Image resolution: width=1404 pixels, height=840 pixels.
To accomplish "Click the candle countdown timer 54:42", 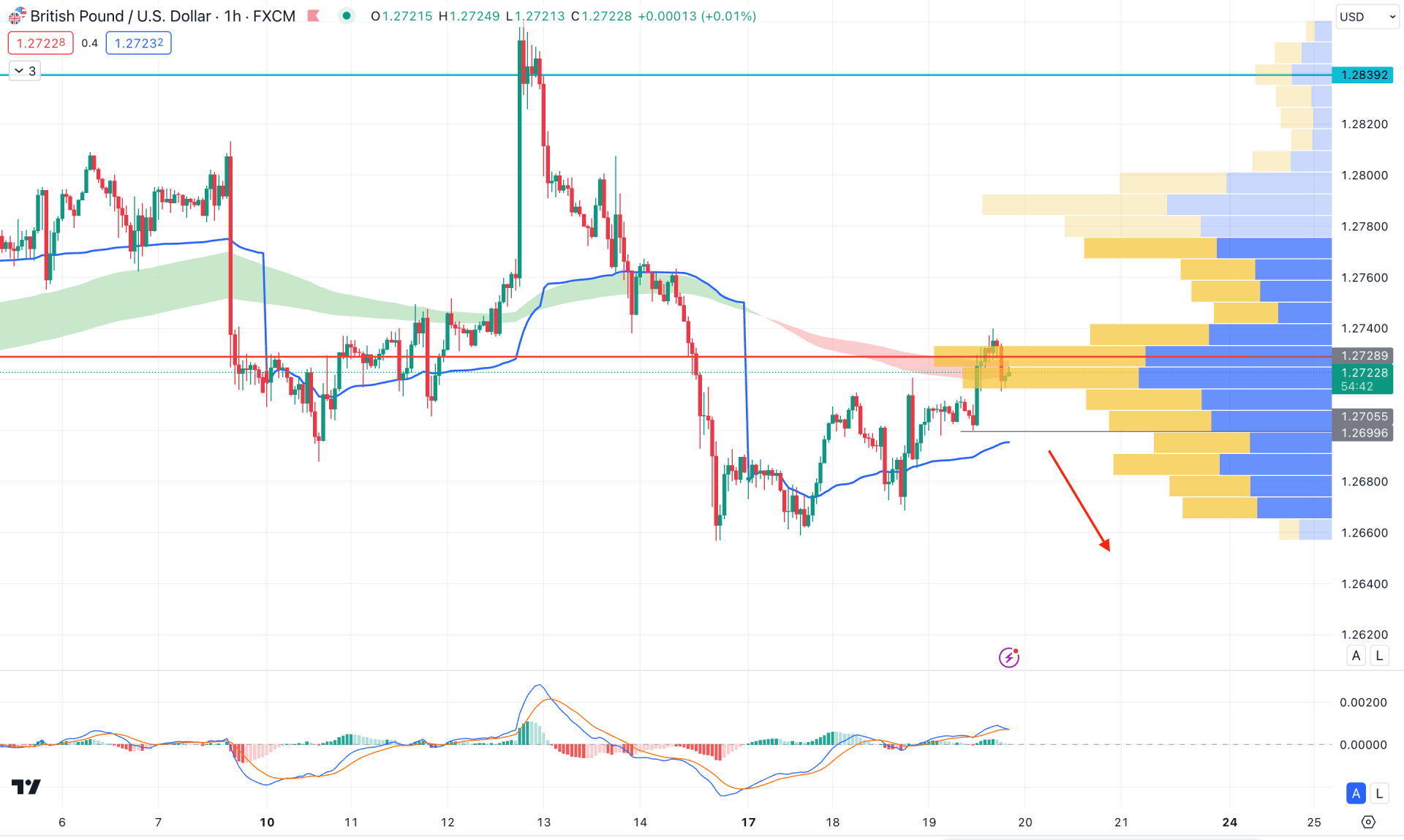I will tap(1356, 387).
